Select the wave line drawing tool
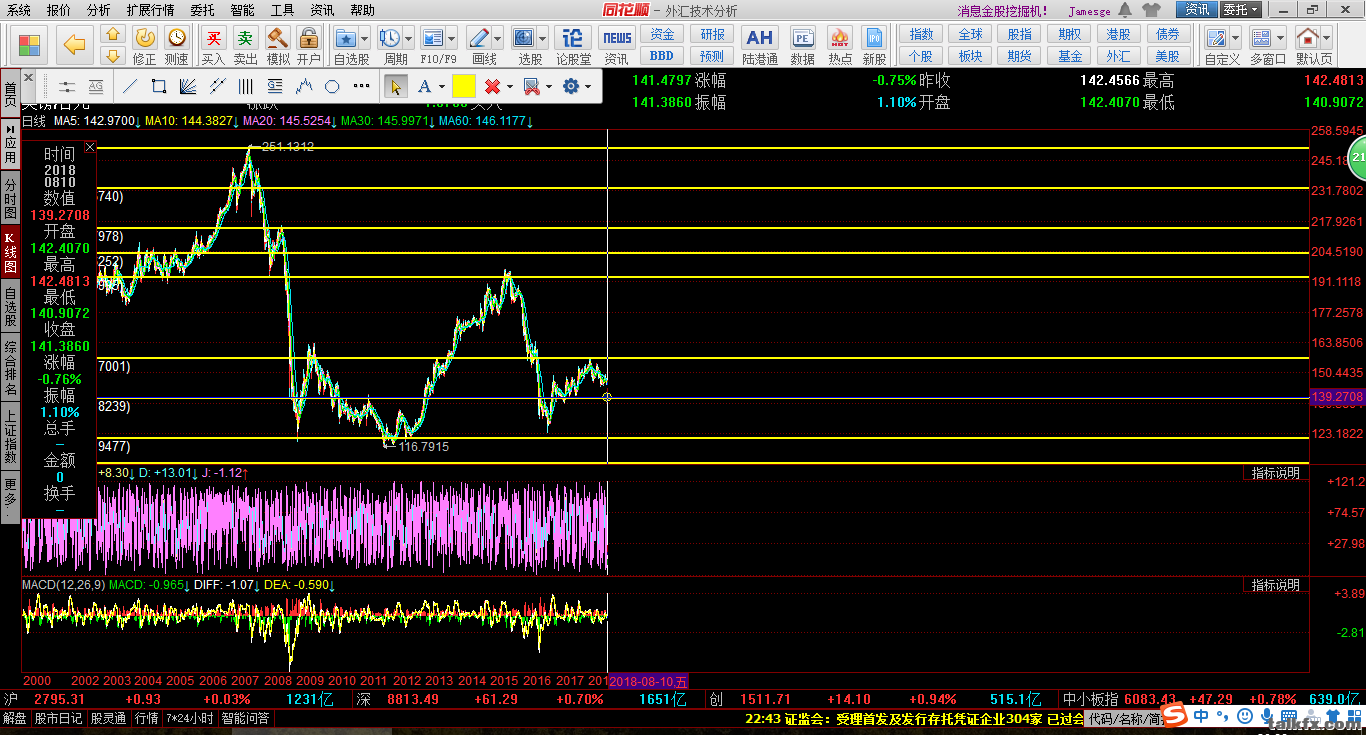Screen dimensions: 1366x735 [304, 87]
